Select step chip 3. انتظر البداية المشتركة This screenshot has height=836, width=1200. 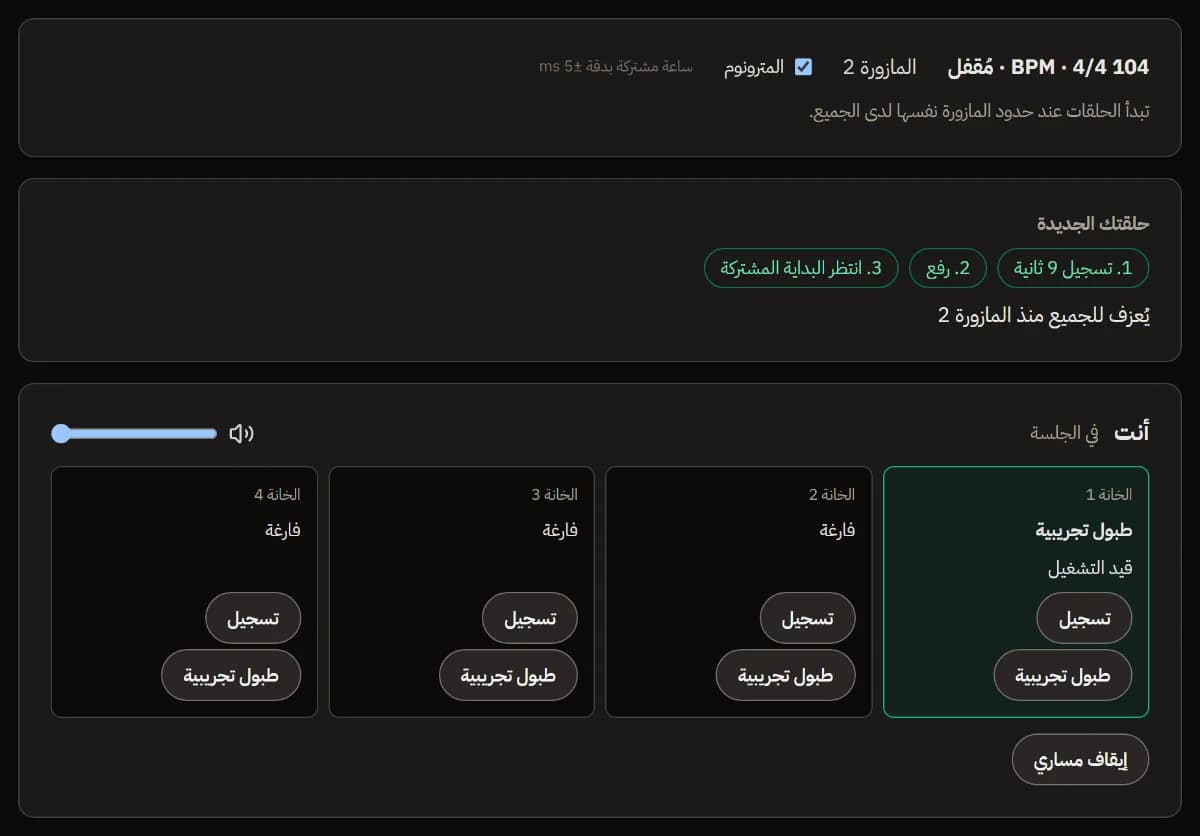[x=802, y=268]
